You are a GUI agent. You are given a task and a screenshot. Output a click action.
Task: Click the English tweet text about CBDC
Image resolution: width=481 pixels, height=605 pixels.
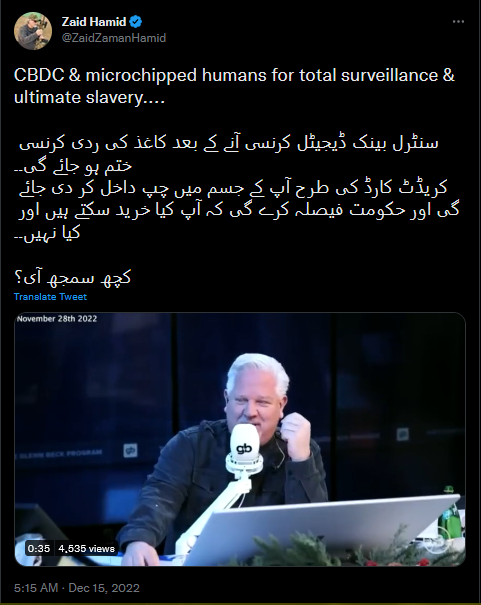234,86
